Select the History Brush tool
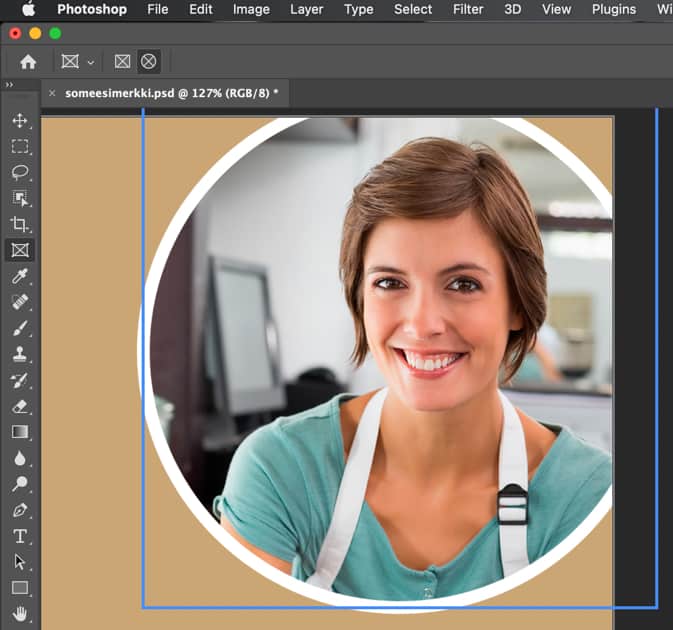 pyautogui.click(x=20, y=381)
